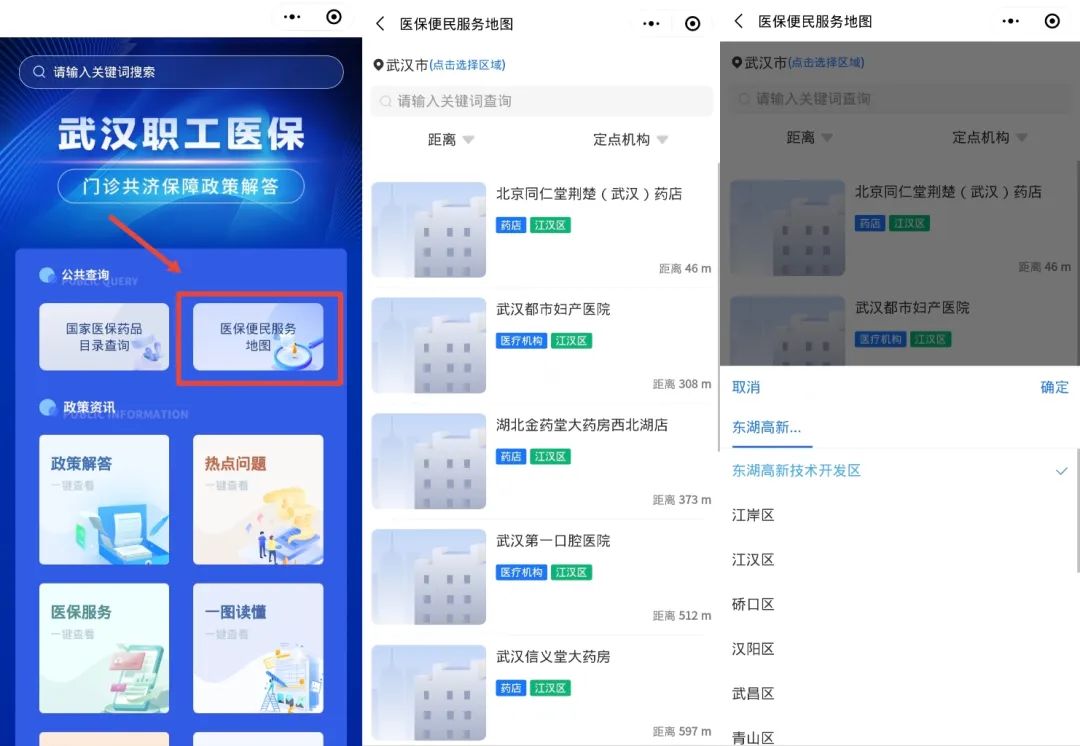The image size is (1080, 746).
Task: Tap the 药店 tag under 北京同仁堂荆楚（武汉）药店 on the middle screen
Action: point(510,225)
